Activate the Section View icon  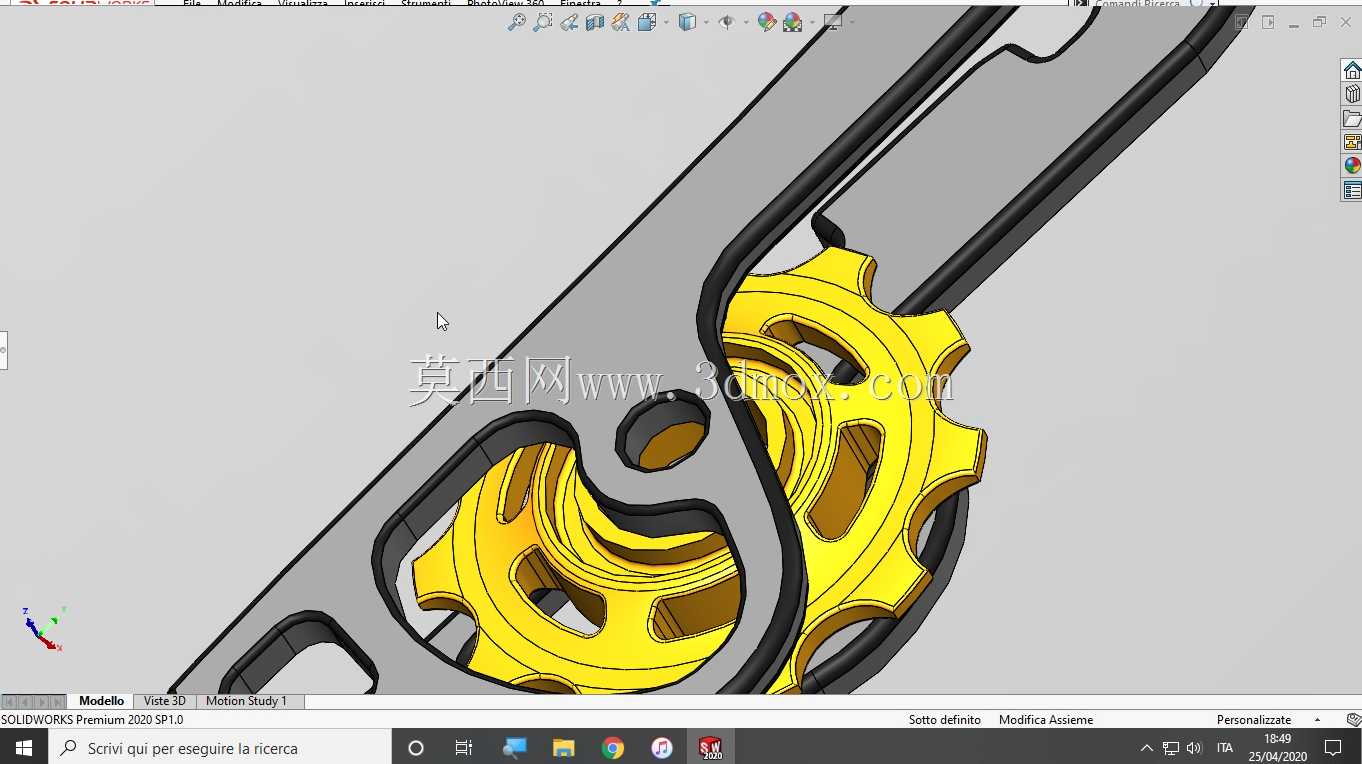click(595, 22)
